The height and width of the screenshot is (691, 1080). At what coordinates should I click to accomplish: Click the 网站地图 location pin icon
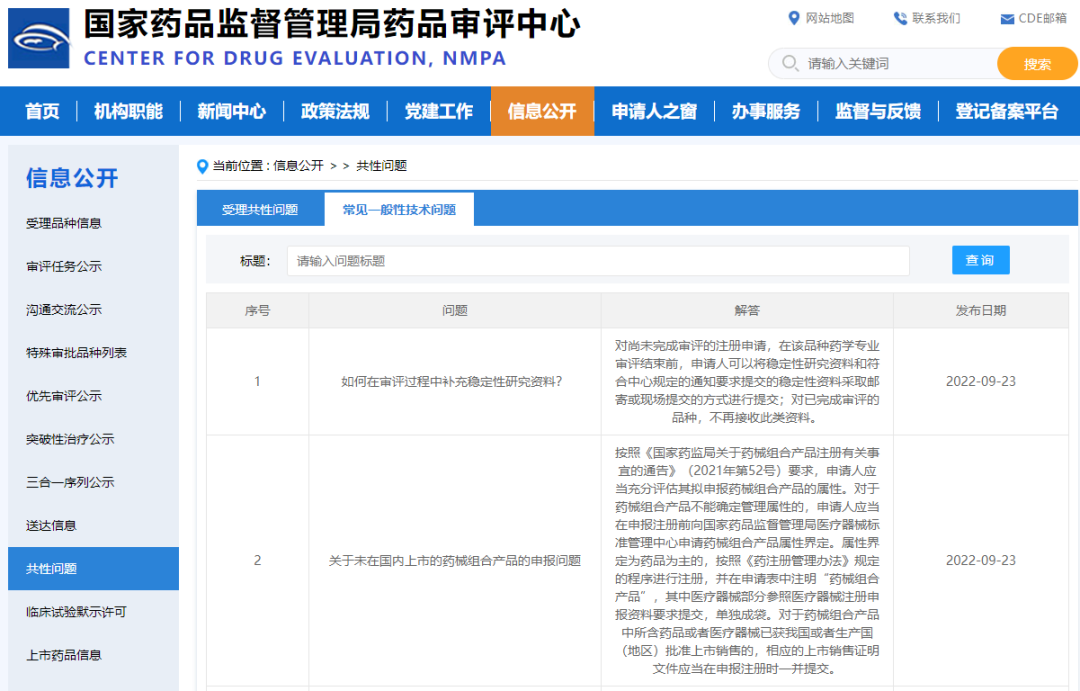coord(793,17)
